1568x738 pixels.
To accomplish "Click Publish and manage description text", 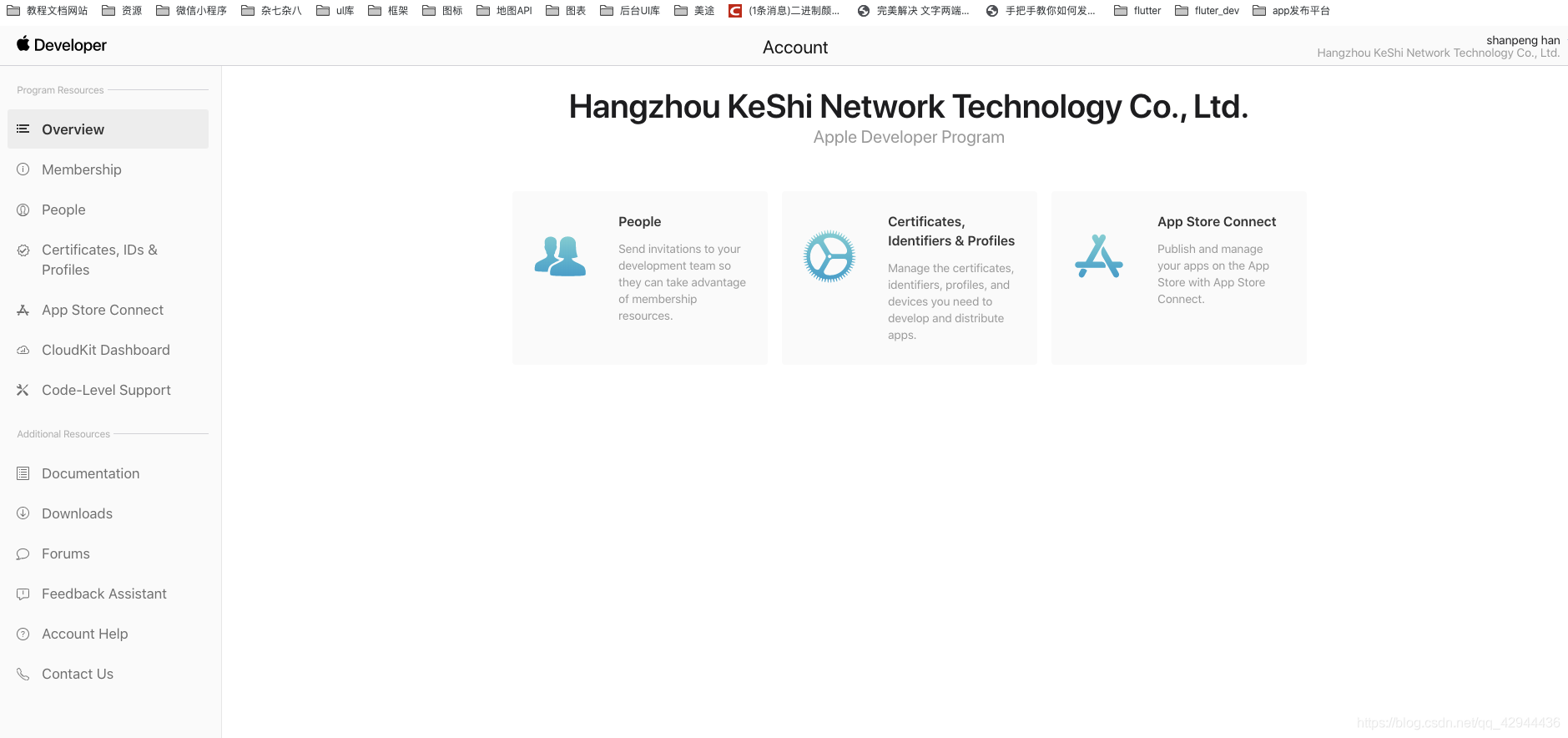I will pyautogui.click(x=1213, y=274).
